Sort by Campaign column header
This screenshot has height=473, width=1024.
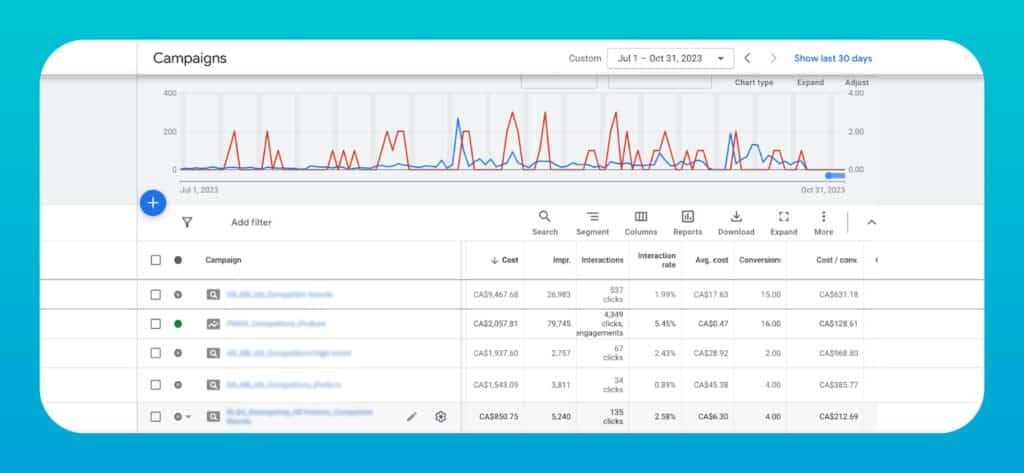[x=223, y=260]
